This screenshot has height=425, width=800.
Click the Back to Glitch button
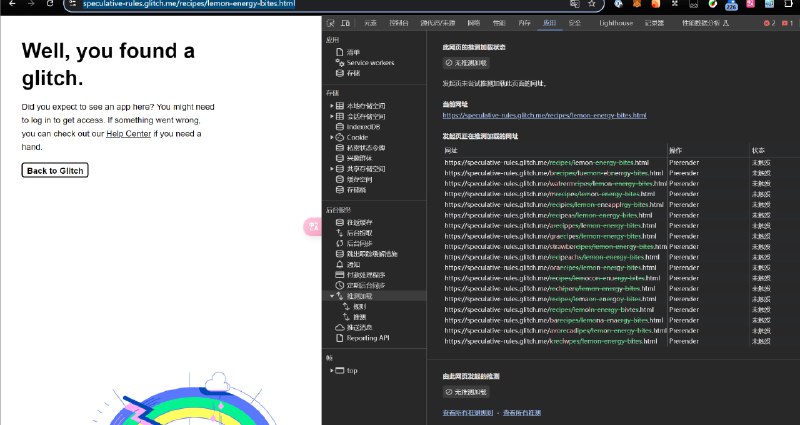tap(55, 170)
